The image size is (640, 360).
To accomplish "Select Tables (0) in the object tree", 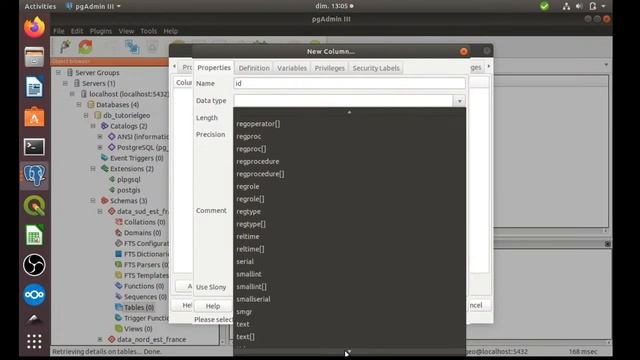I will pos(139,307).
